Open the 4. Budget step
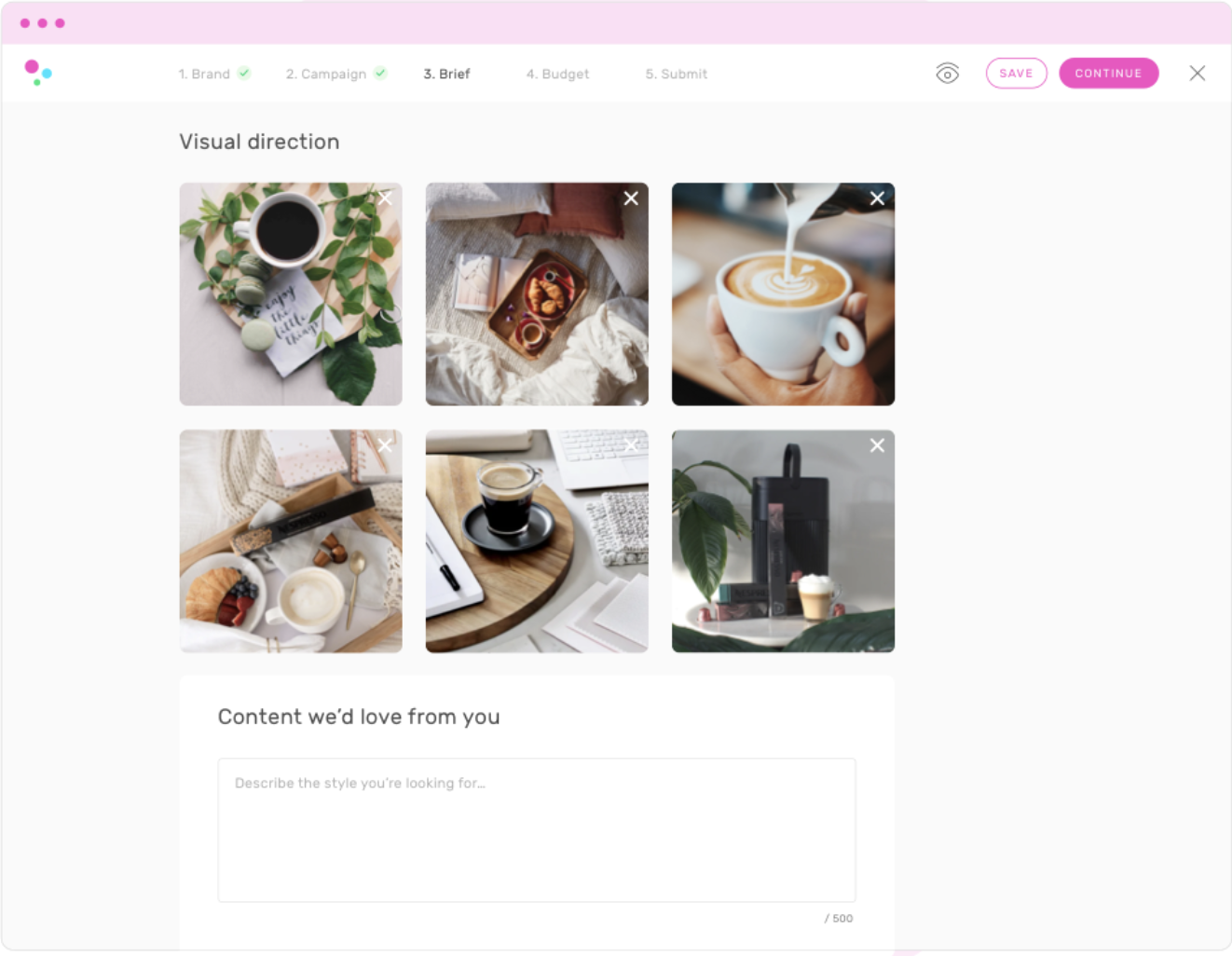Screen dimensions: 1232x956 (x=557, y=74)
